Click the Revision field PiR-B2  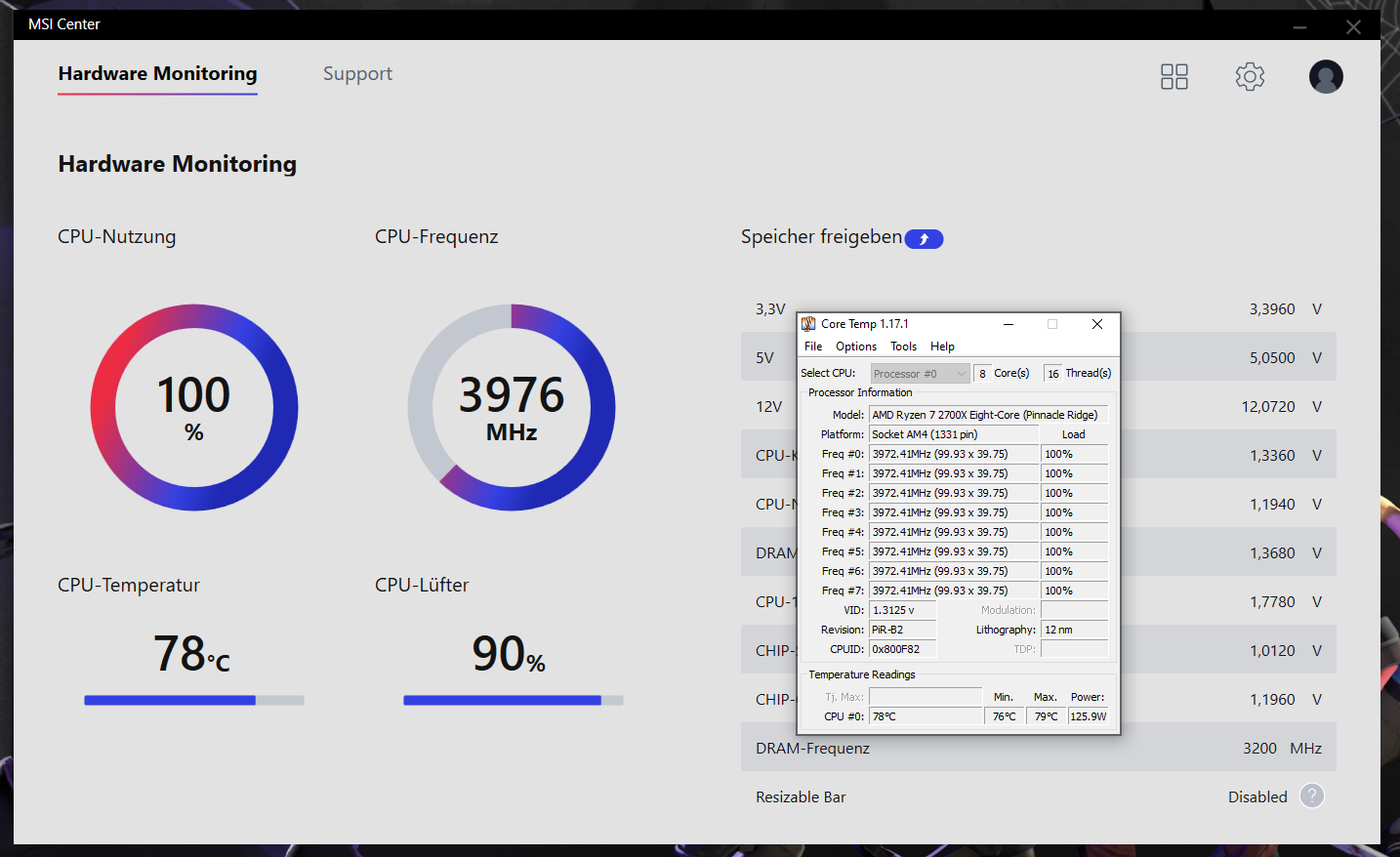point(903,630)
